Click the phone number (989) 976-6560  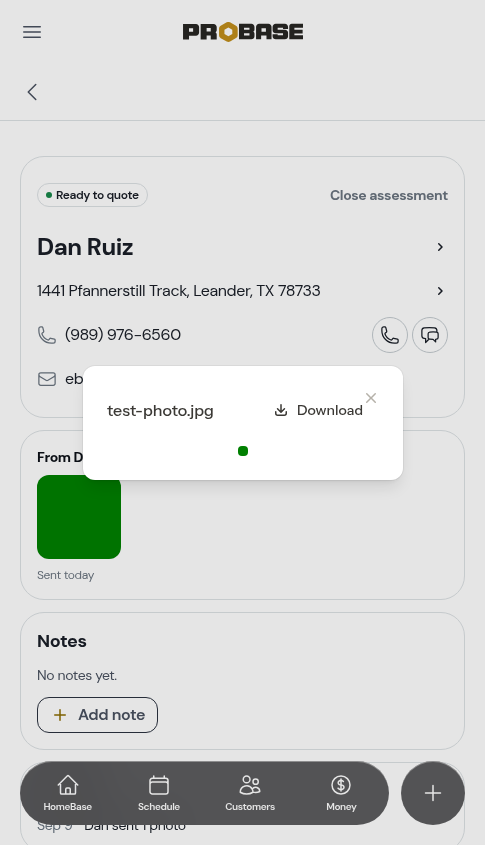123,335
